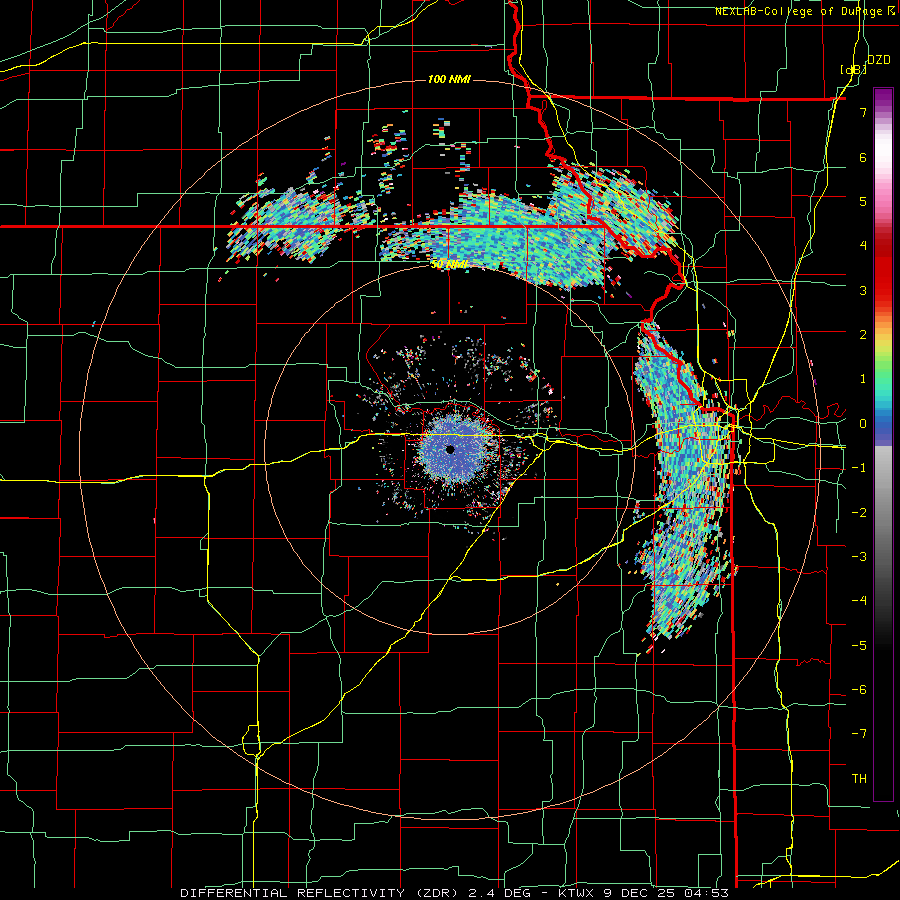Click the DZD legend title
The image size is (900, 900).
coord(878,60)
